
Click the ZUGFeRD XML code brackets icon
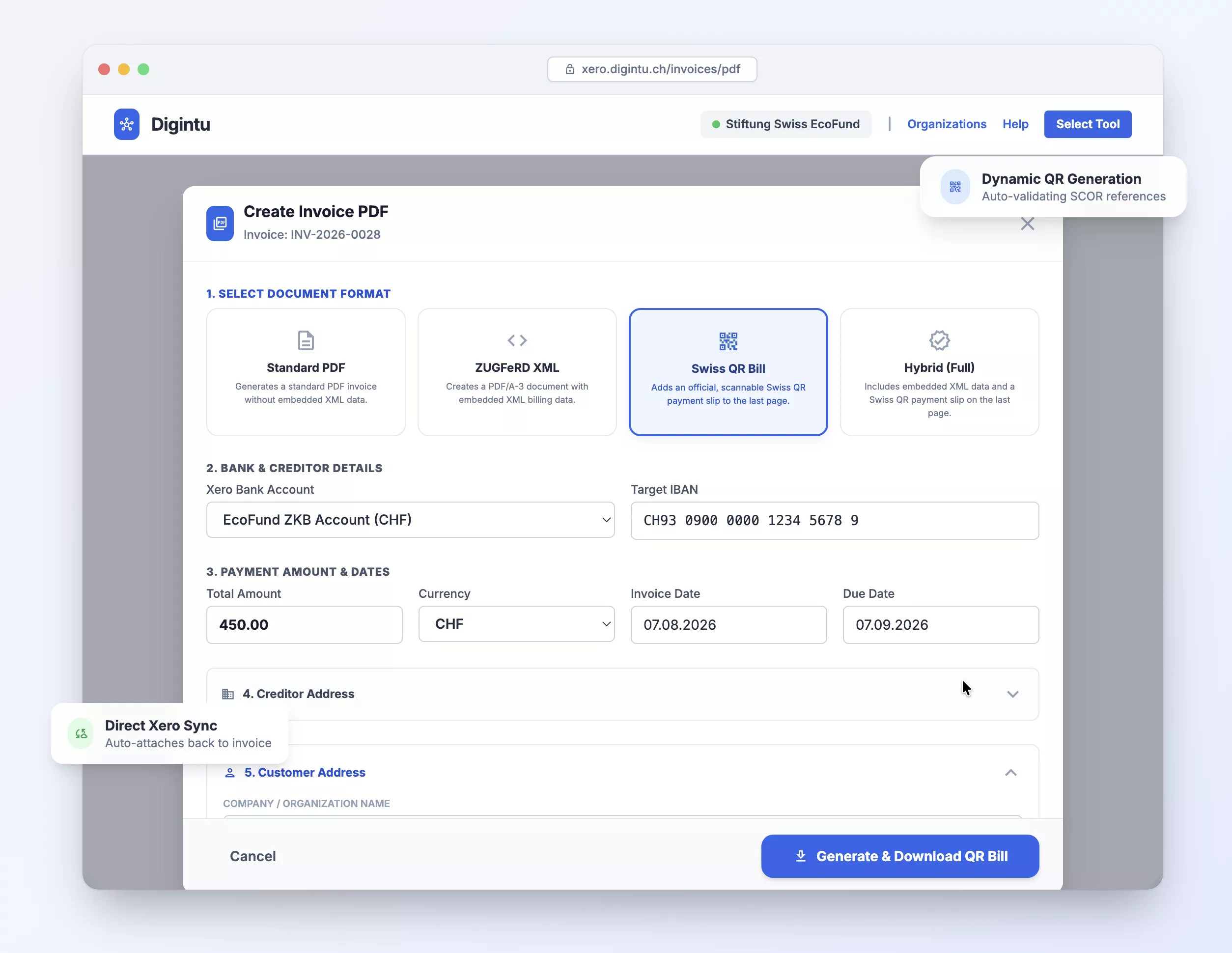coord(517,340)
